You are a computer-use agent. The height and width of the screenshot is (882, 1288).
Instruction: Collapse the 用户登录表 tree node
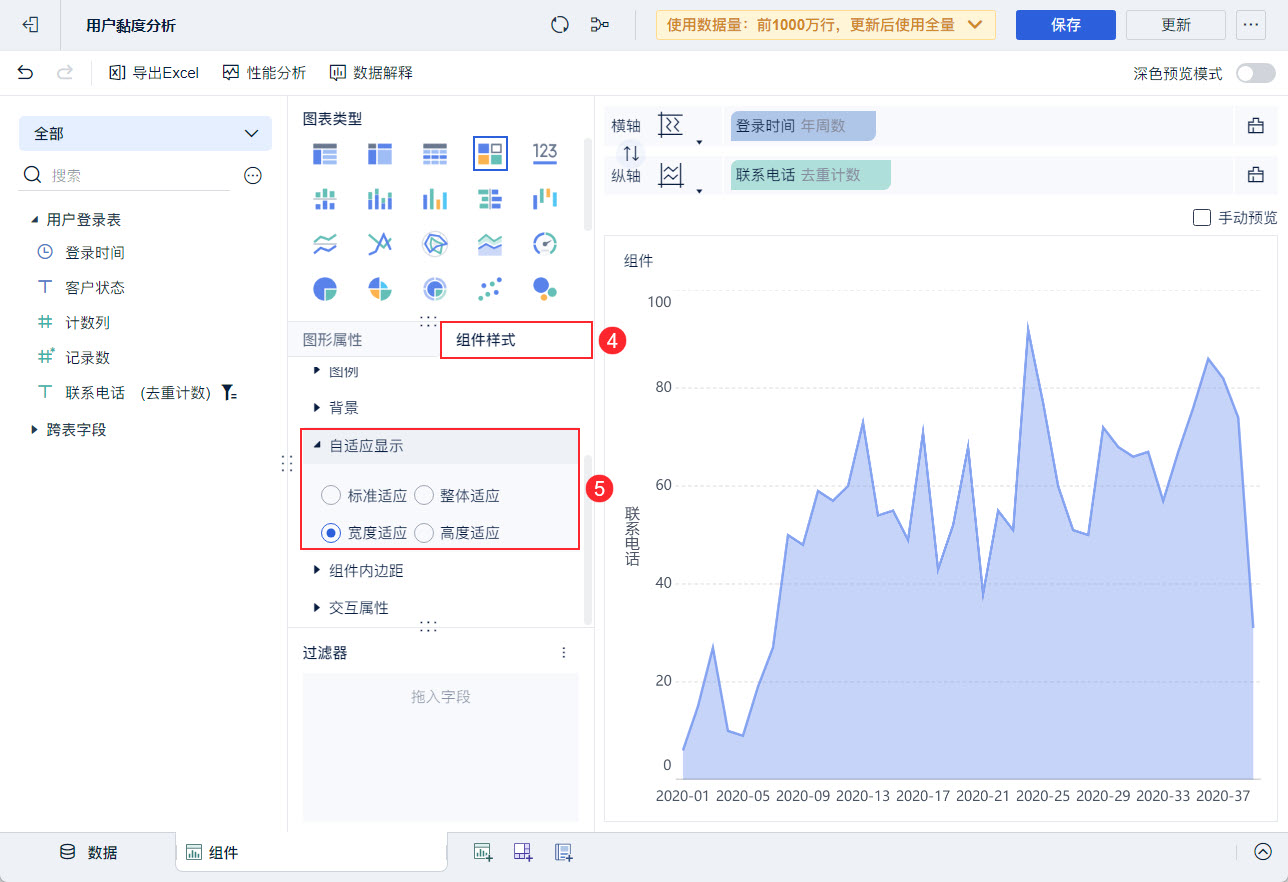(35, 219)
